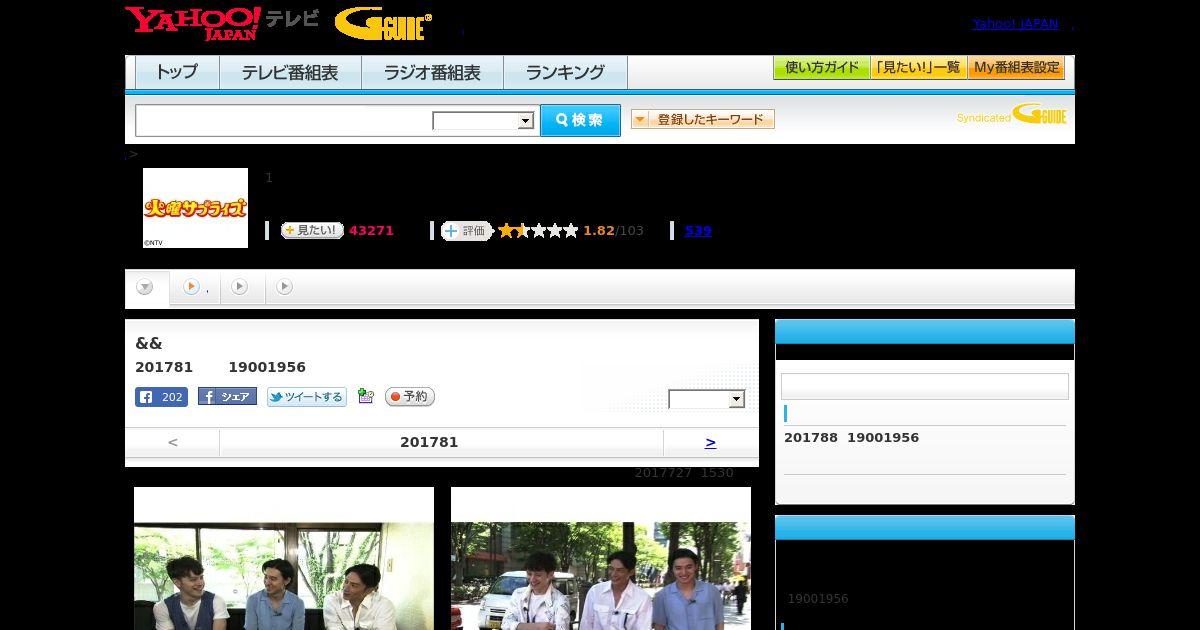Click the blue 検索 search button
Screen dimensions: 1200x630
click(580, 120)
